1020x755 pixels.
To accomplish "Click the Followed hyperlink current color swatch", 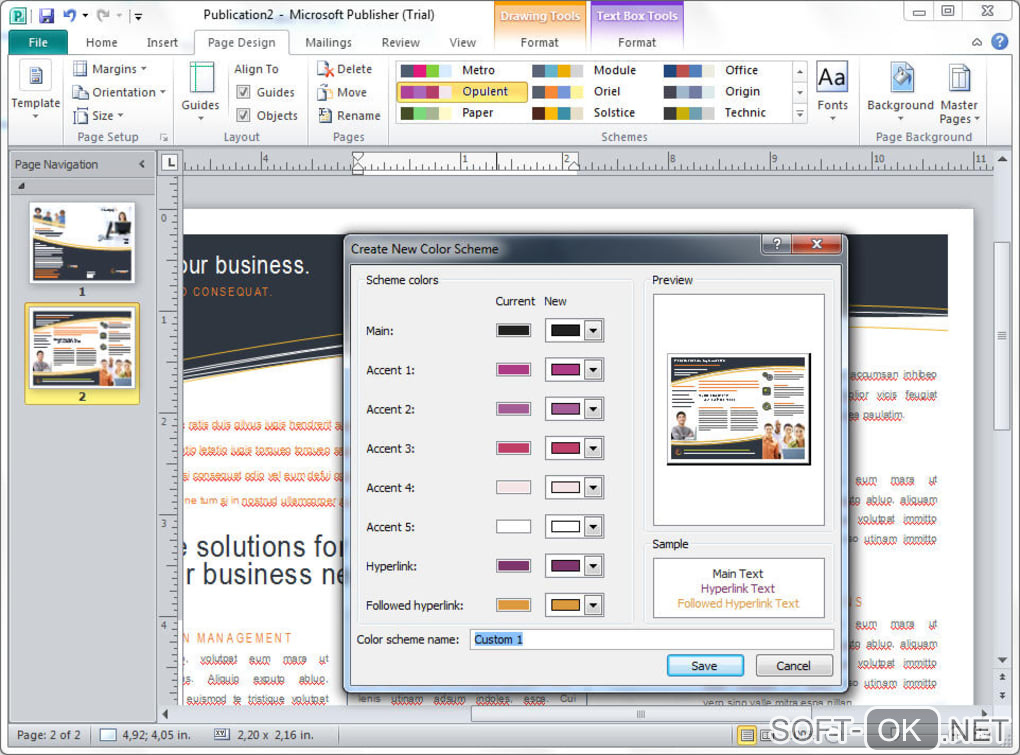I will click(513, 605).
